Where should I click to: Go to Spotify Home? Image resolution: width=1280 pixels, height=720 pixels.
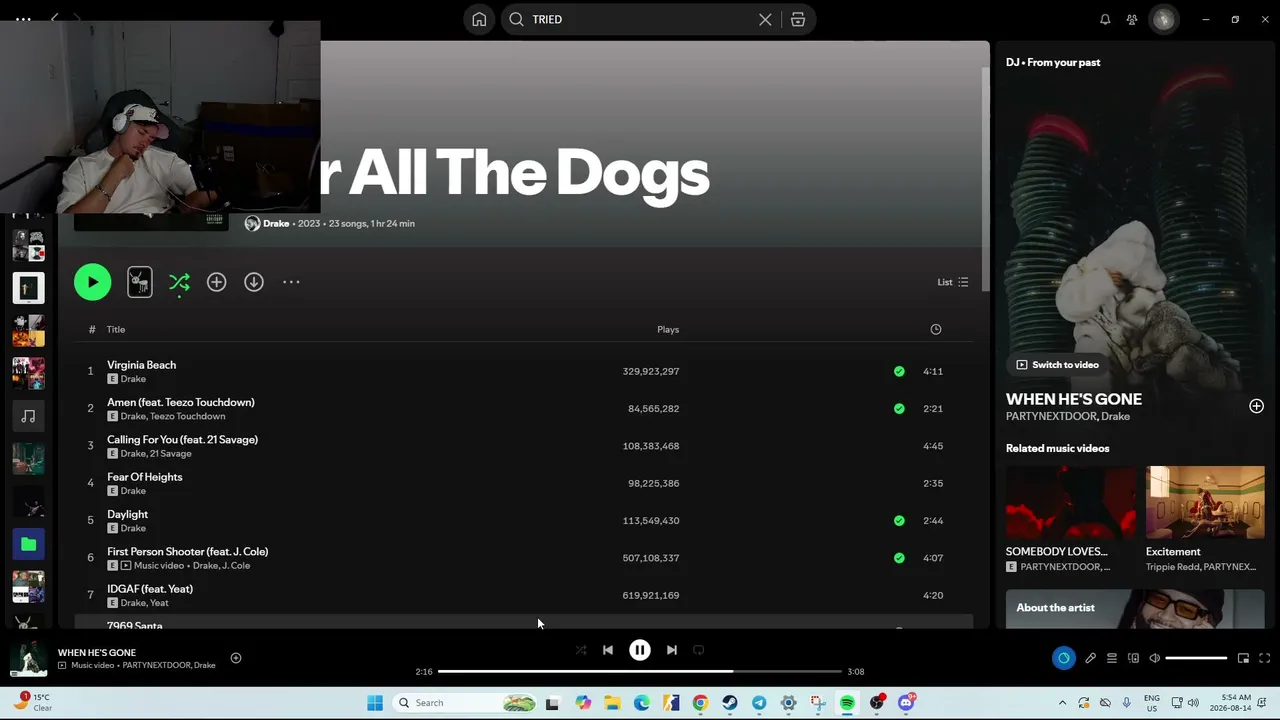tap(479, 19)
